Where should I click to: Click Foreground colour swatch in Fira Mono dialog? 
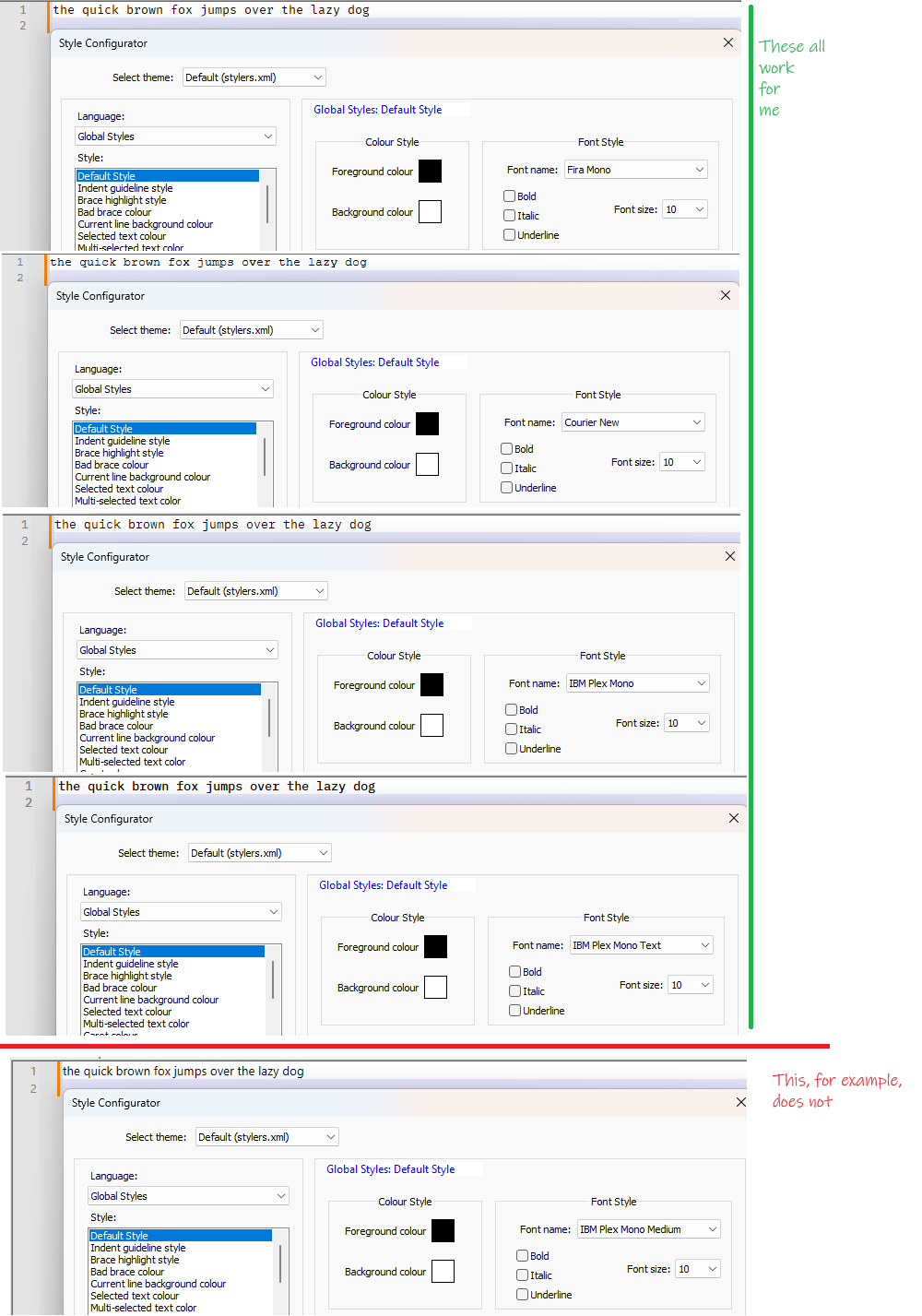[430, 172]
